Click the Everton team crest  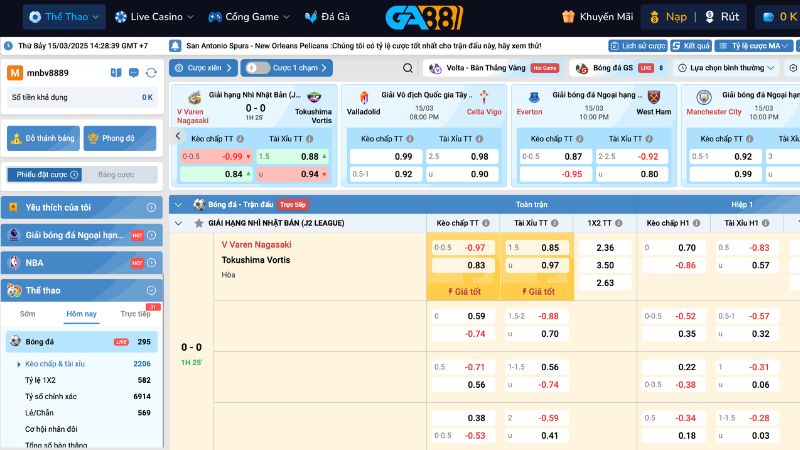point(534,97)
